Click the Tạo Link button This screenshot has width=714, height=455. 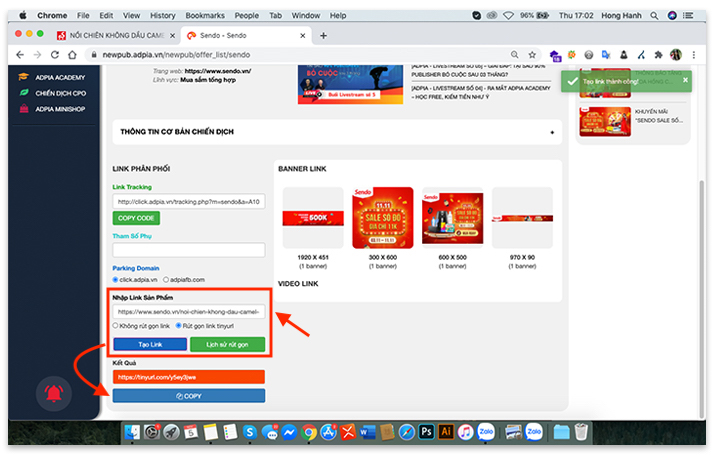150,345
